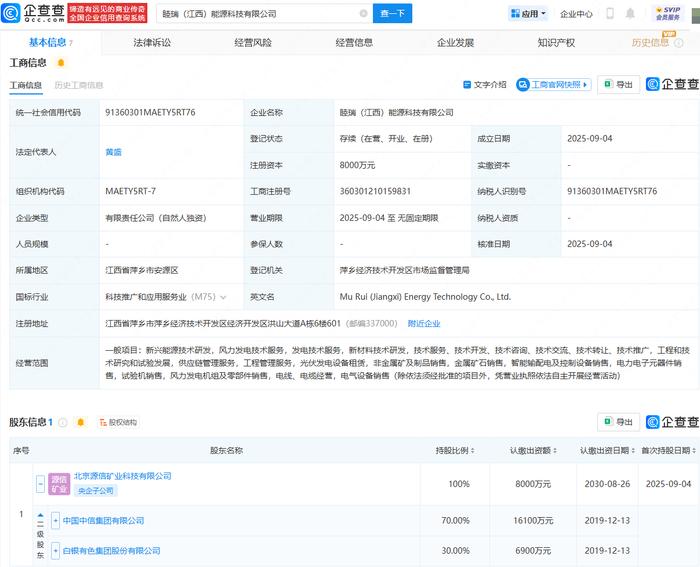Screen dimensions: 700x567
Task: Click the 源信矿业 company logo thumbnail
Action: [x=59, y=484]
